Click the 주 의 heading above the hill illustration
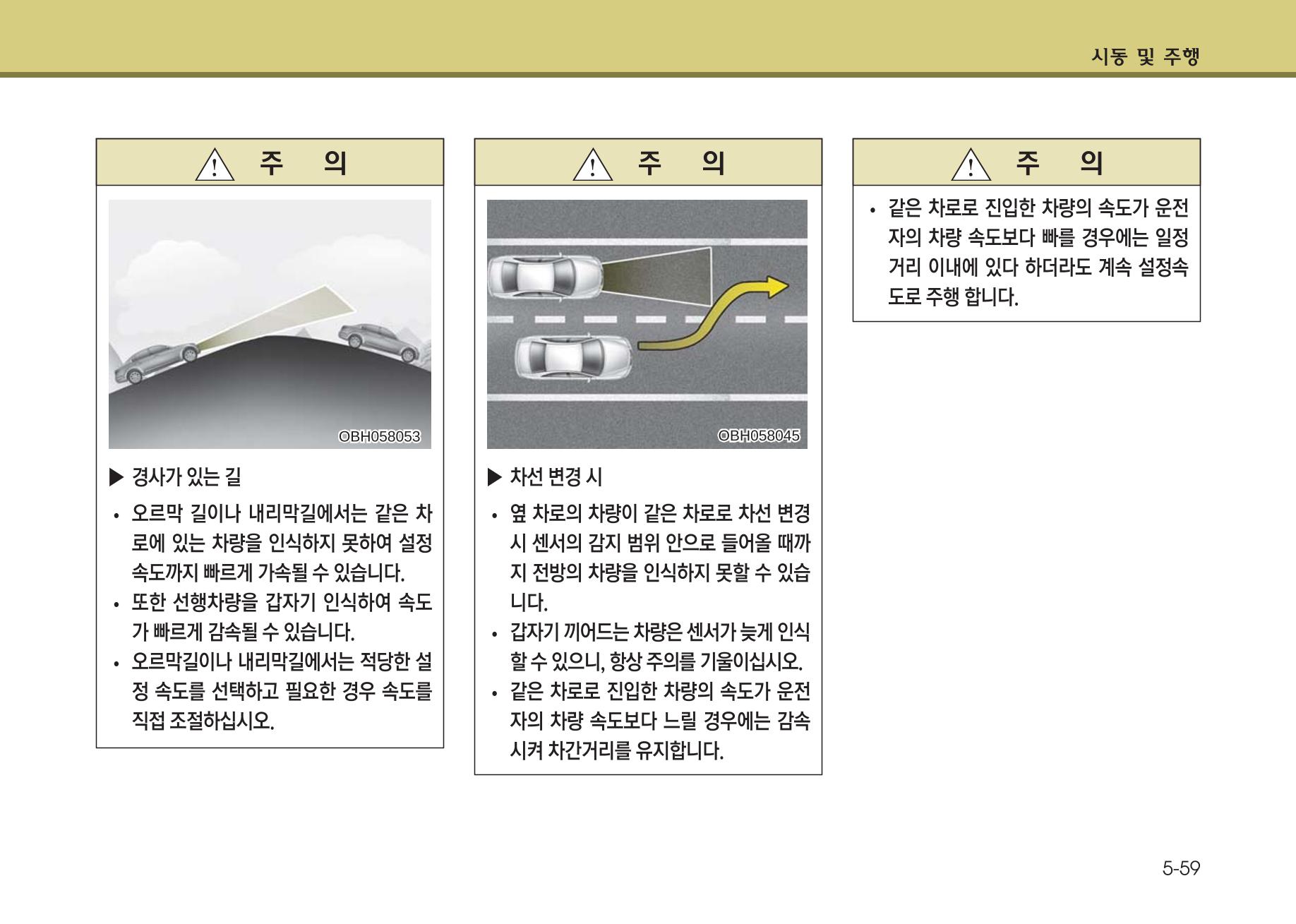This screenshot has height=924, width=1296. [x=304, y=162]
